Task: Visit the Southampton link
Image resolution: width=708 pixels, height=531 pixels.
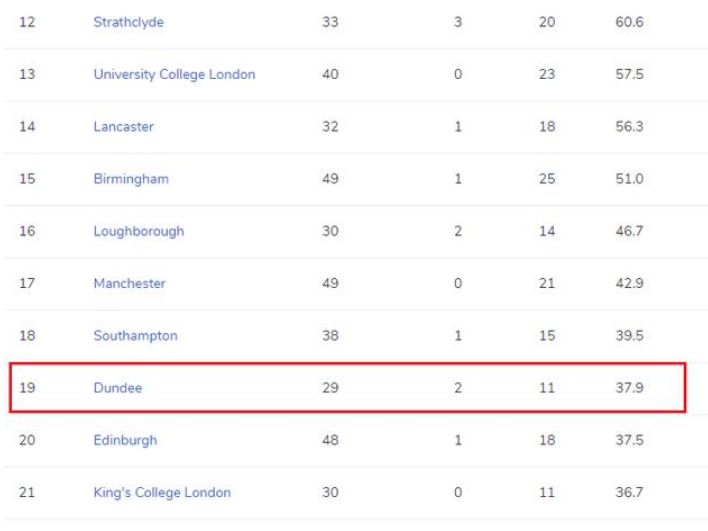Action: [135, 335]
